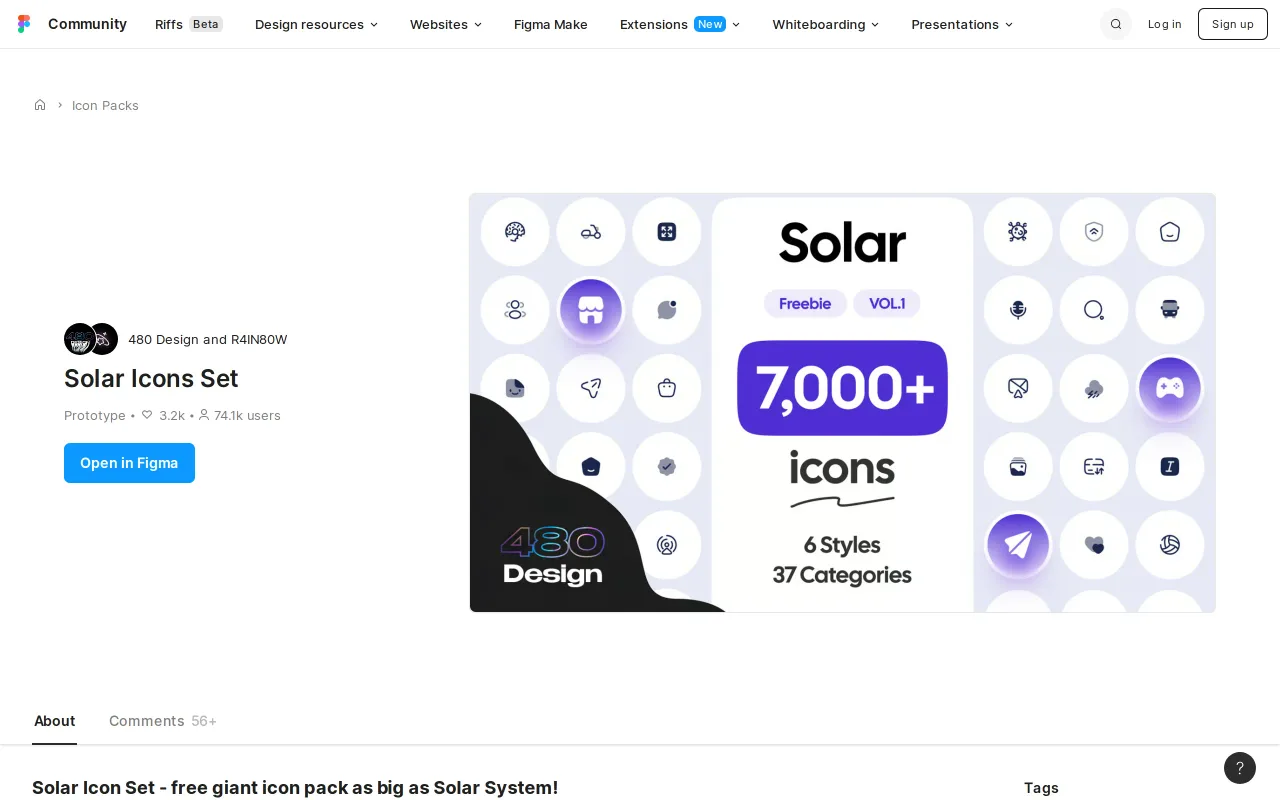1280x800 pixels.
Task: Open the Websites dropdown
Action: coord(446,24)
